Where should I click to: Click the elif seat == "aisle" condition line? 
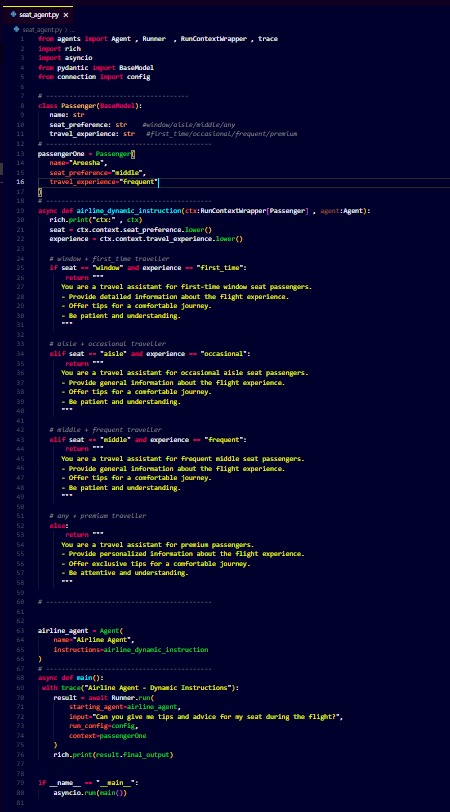150,354
